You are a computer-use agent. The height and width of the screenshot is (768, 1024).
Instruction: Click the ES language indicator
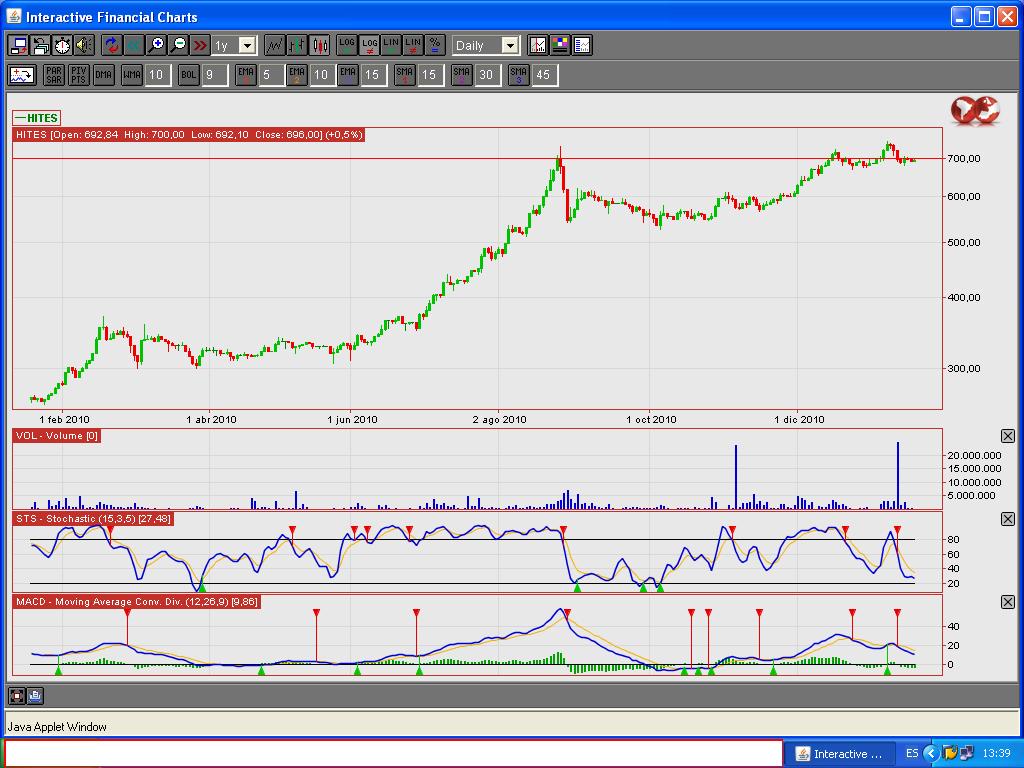[912, 752]
